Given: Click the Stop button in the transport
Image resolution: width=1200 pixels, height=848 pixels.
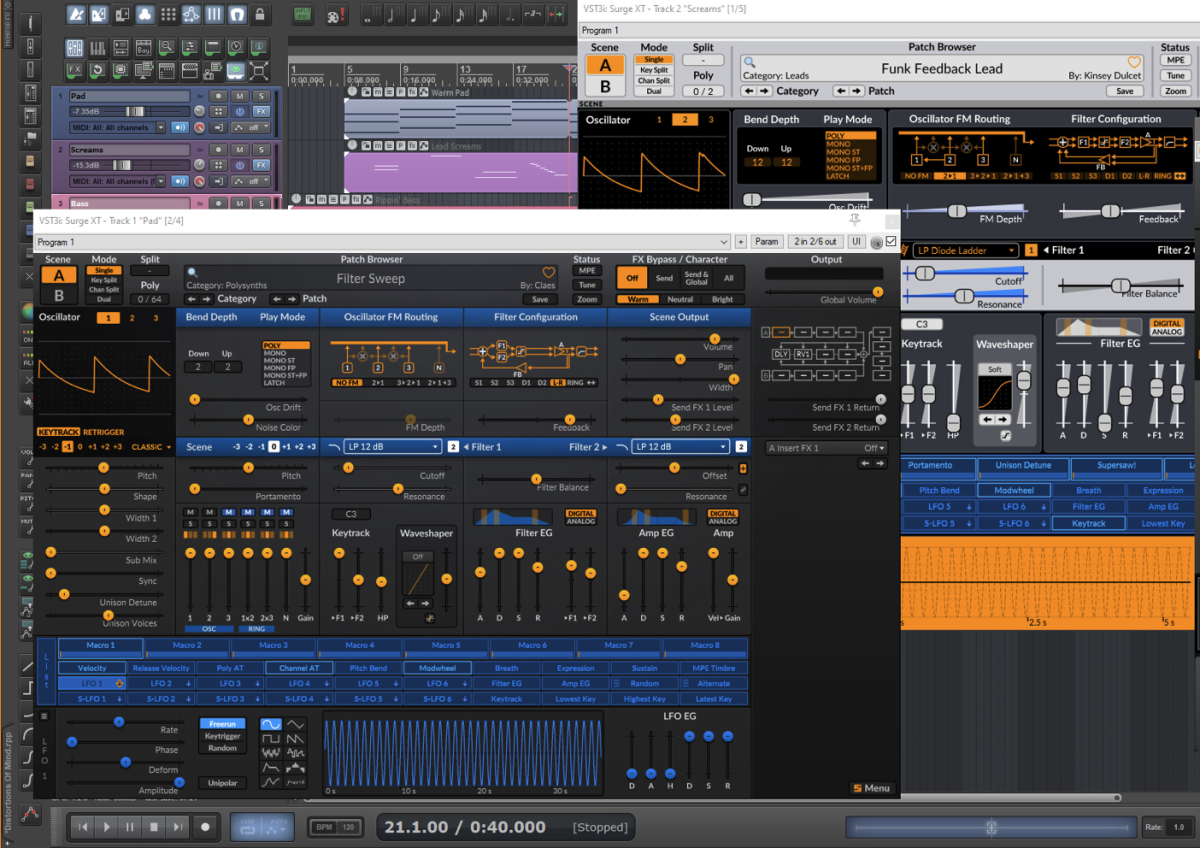Looking at the screenshot, I should click(154, 826).
